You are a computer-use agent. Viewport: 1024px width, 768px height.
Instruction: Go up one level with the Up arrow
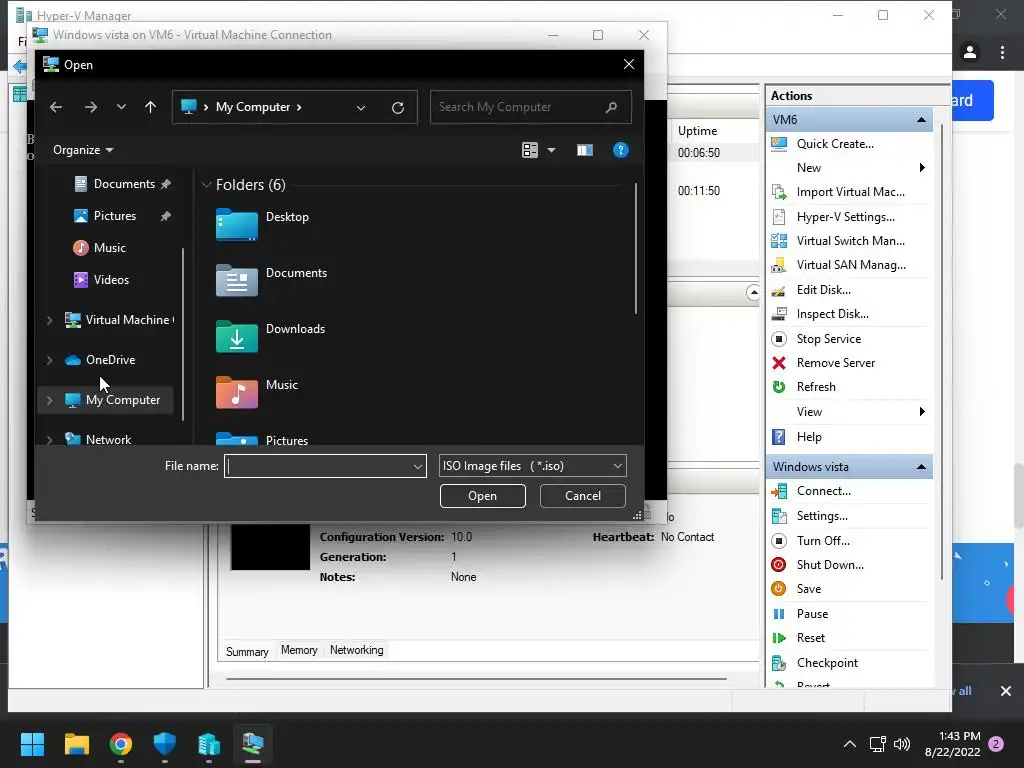[150, 107]
